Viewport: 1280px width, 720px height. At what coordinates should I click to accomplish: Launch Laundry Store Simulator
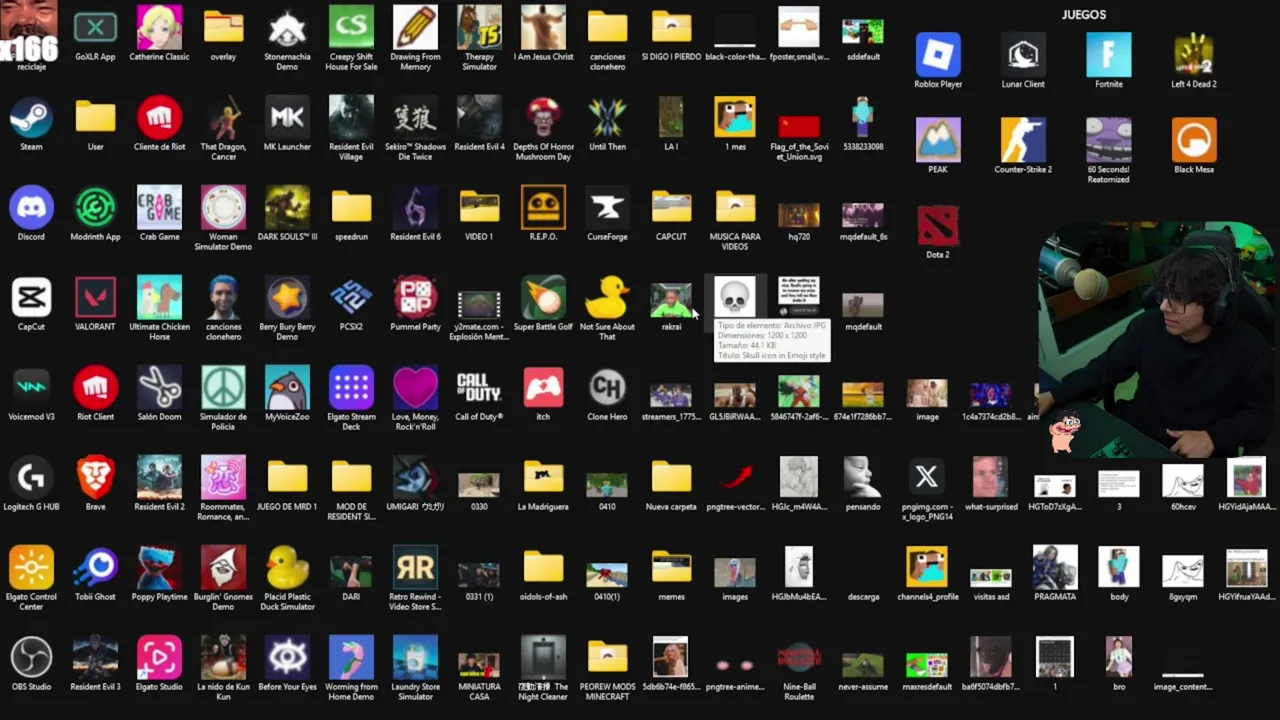coord(415,658)
